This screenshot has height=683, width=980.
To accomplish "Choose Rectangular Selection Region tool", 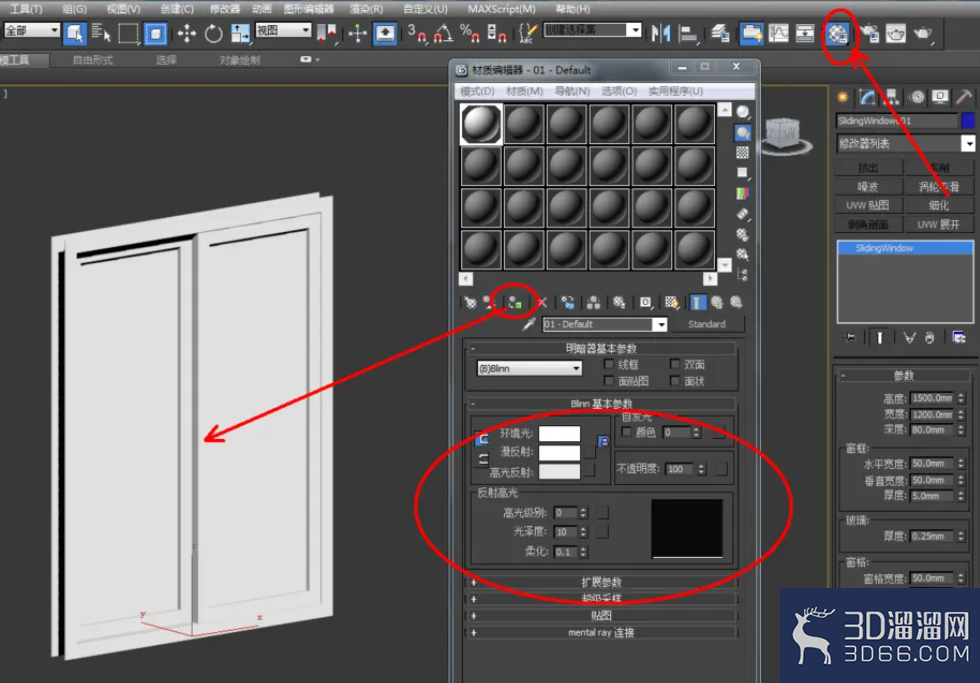I will [128, 33].
